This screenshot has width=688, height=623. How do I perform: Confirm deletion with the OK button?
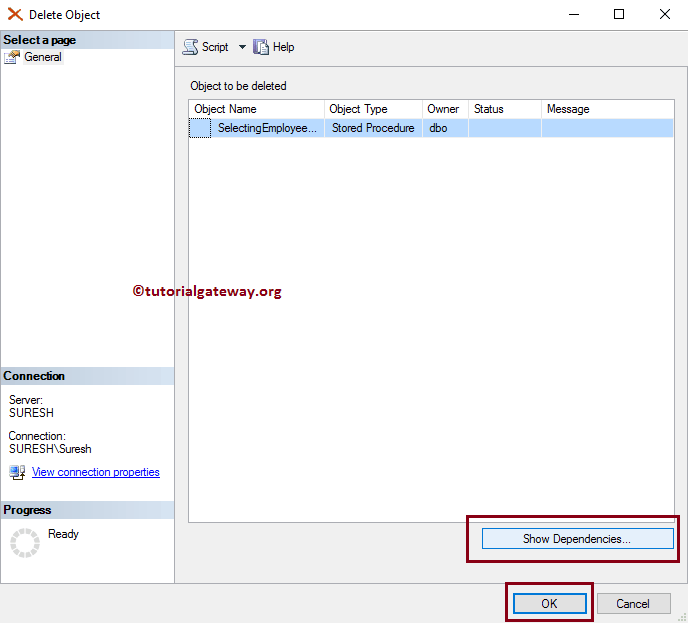[x=549, y=604]
